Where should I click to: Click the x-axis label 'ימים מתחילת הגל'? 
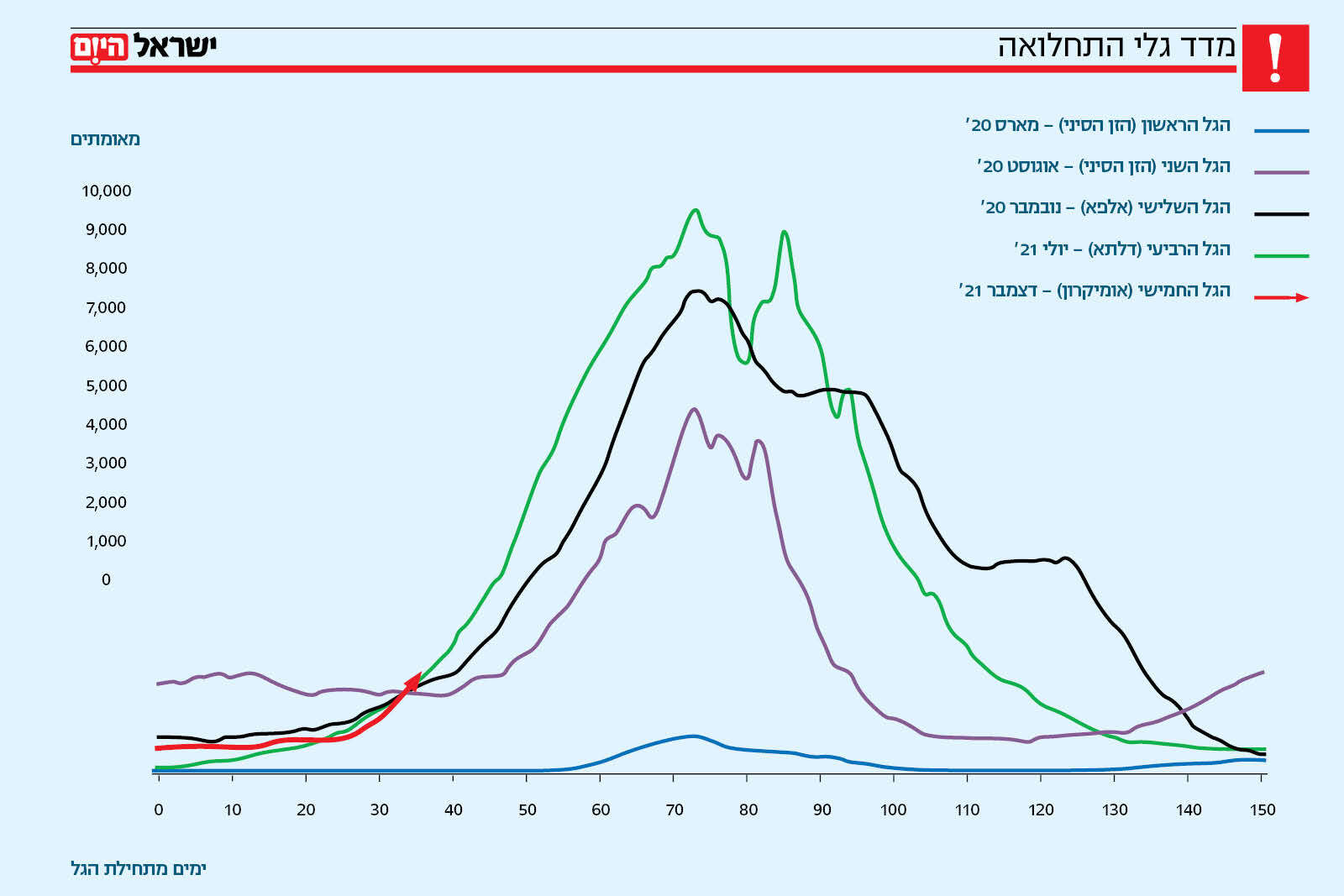click(x=139, y=868)
